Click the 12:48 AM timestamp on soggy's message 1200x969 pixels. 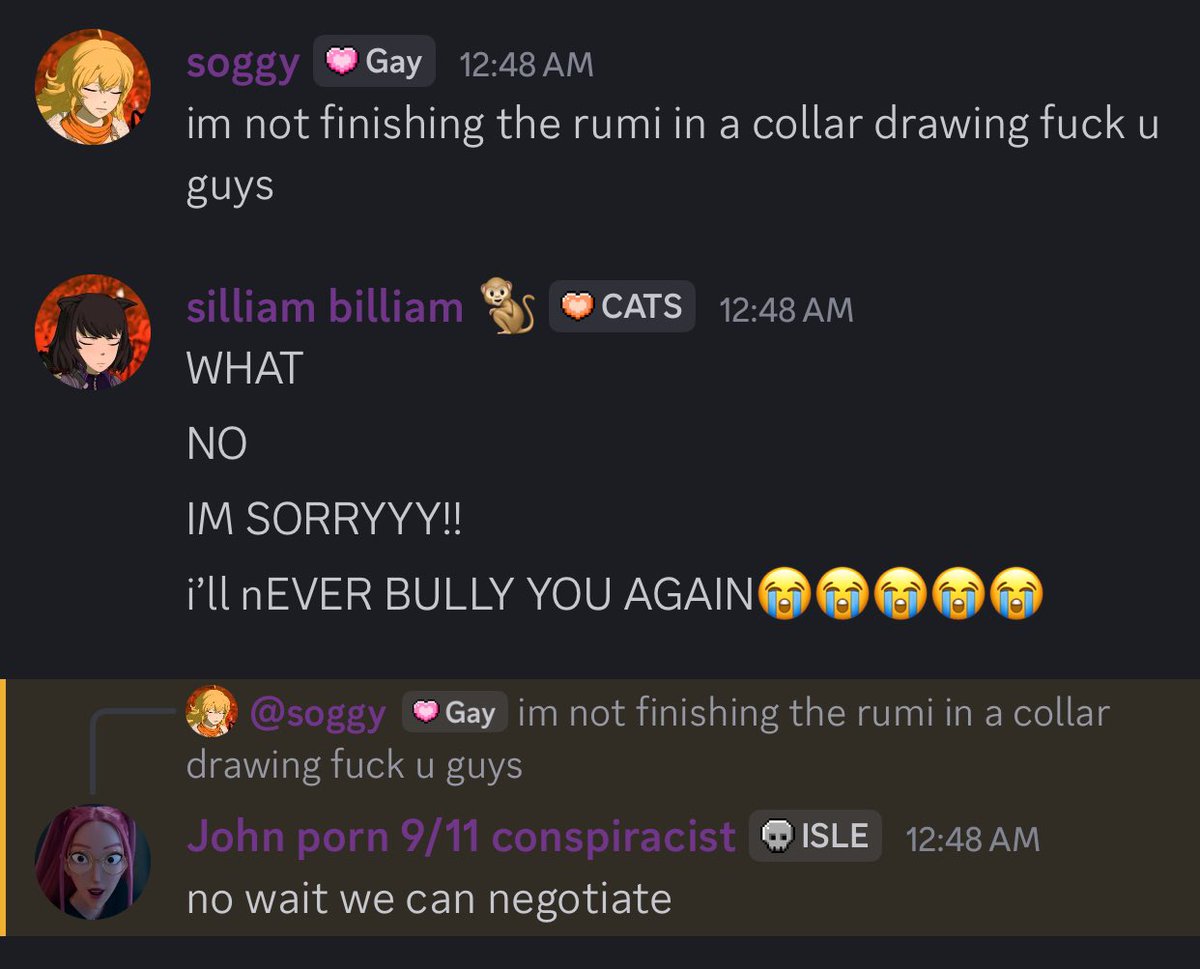pos(526,65)
